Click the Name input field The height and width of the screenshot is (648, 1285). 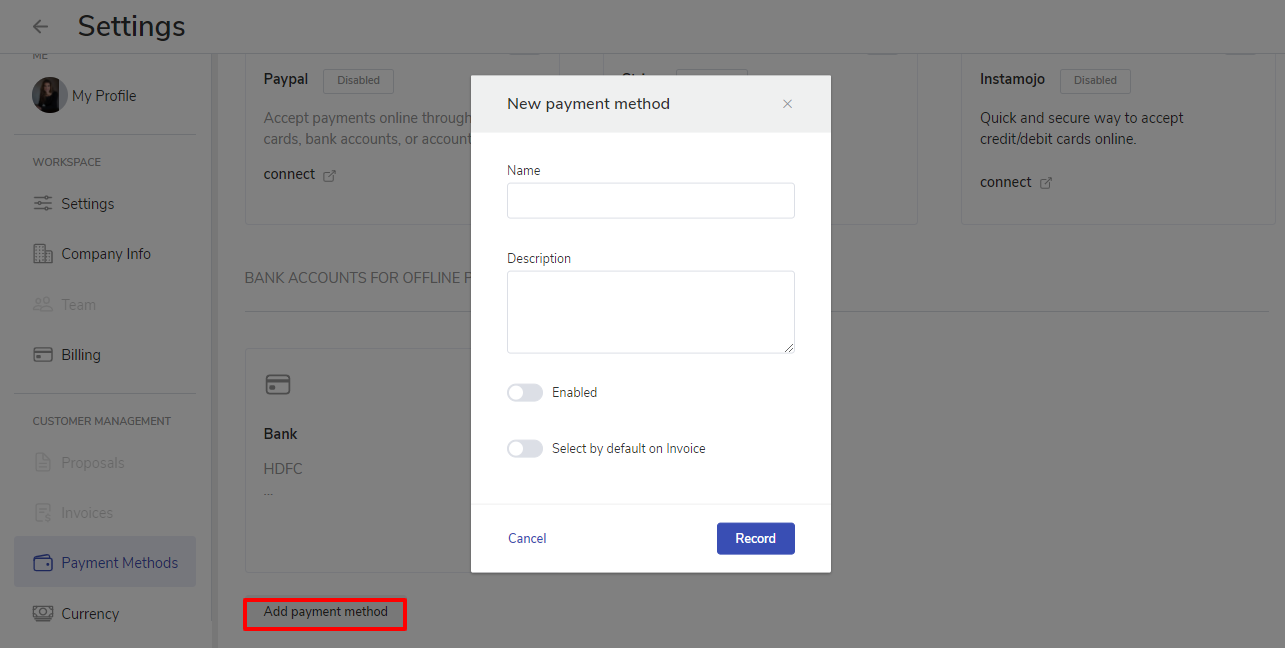coord(650,200)
